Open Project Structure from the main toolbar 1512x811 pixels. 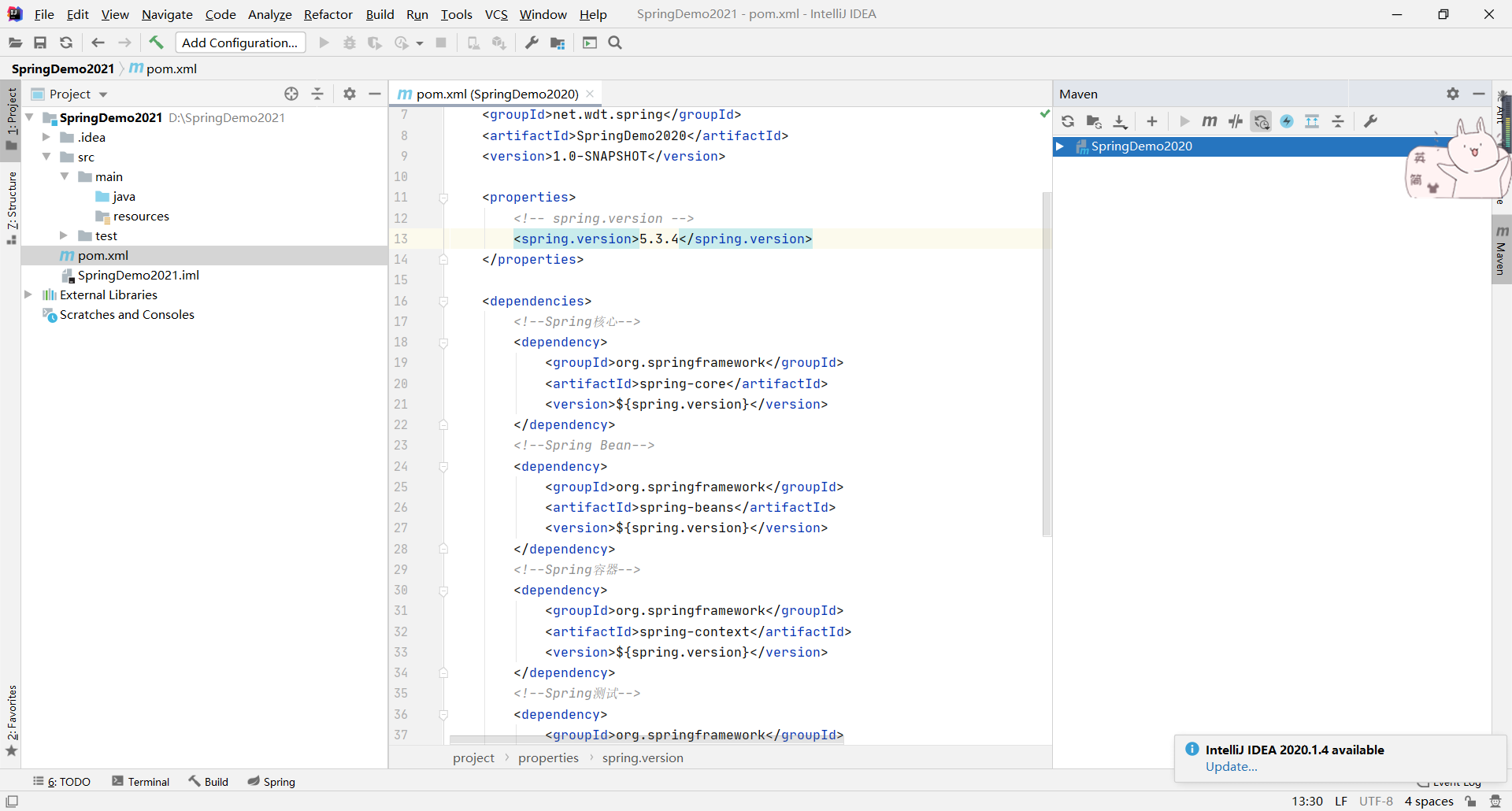[558, 43]
